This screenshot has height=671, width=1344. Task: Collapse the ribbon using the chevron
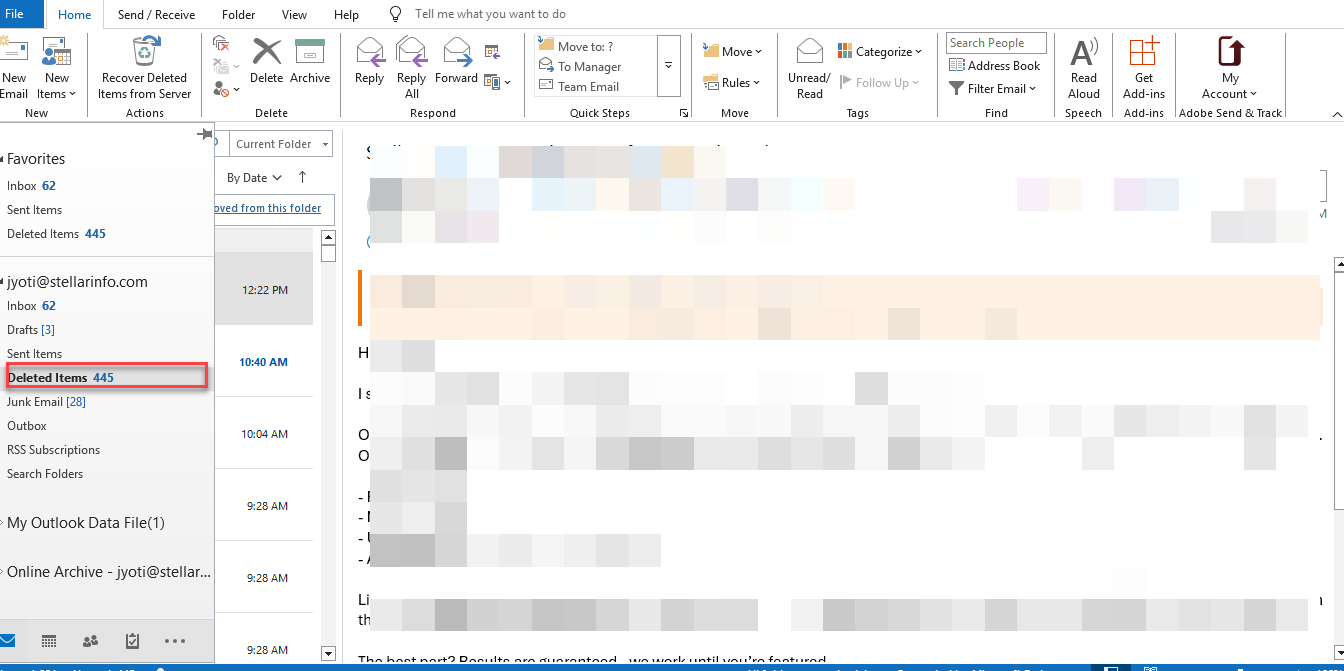1336,113
